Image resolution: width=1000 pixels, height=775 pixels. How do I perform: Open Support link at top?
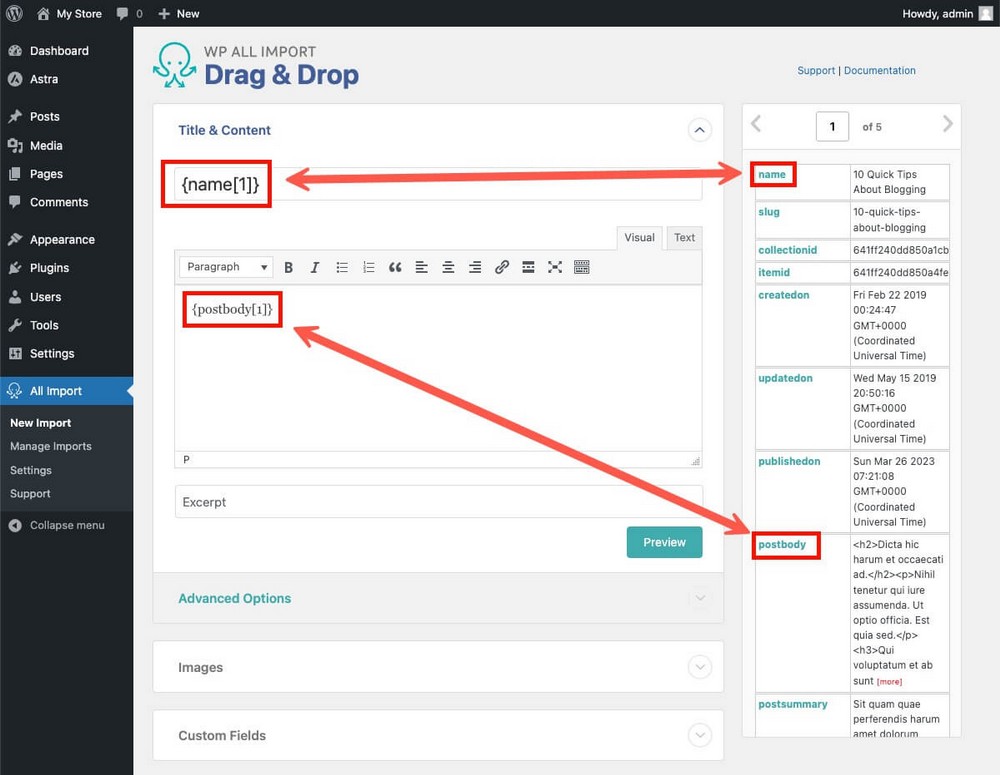click(816, 70)
